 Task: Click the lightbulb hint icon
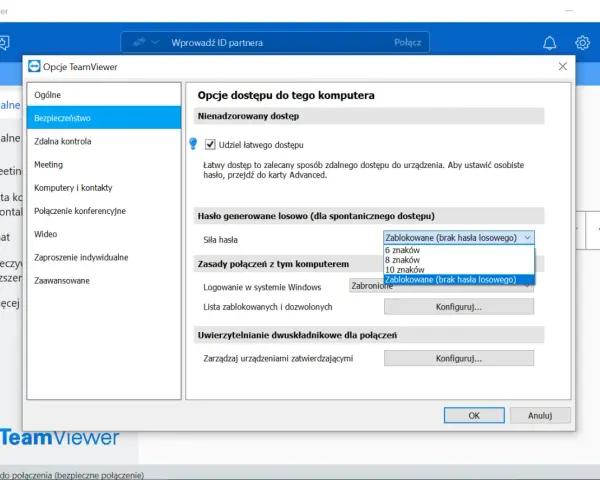193,144
